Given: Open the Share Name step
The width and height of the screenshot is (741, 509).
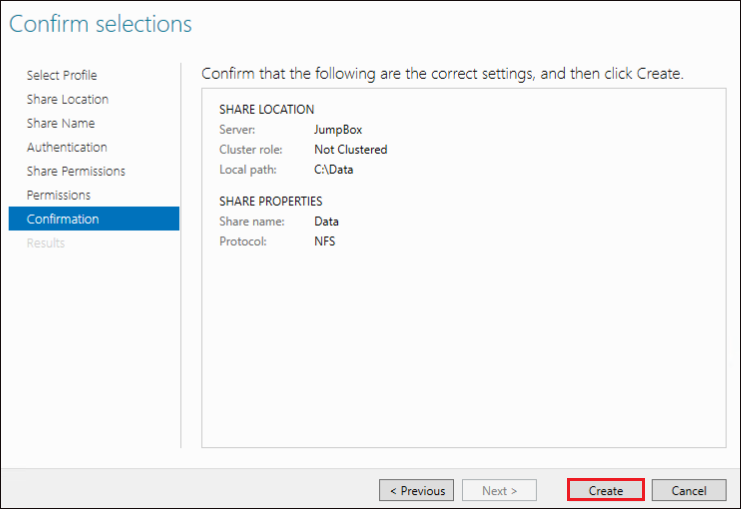Looking at the screenshot, I should [60, 123].
